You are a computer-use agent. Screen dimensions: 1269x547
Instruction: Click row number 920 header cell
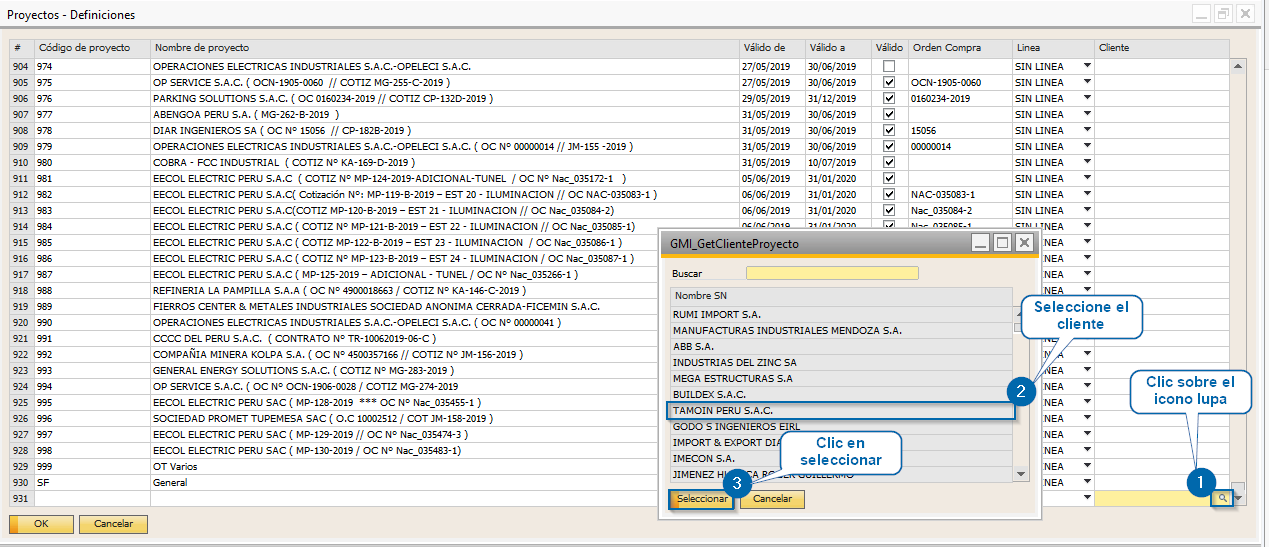pyautogui.click(x=22, y=322)
